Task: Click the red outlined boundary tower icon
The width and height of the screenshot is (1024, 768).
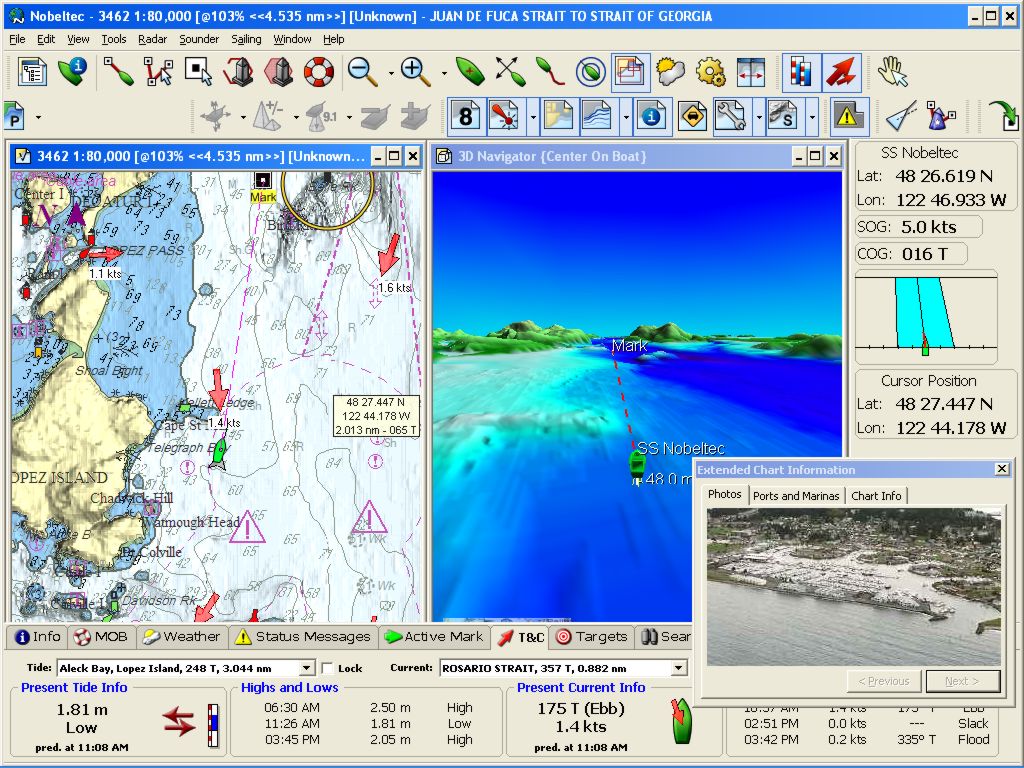Action: tap(239, 72)
